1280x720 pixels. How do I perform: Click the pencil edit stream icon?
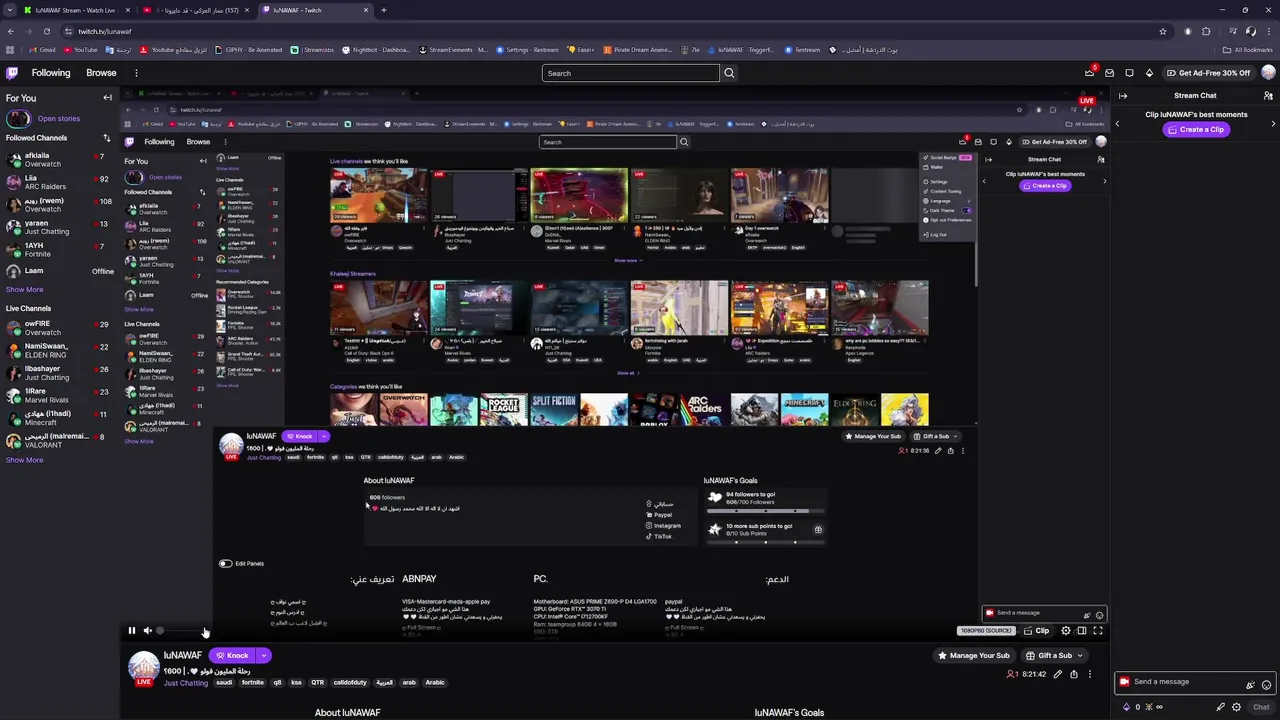pos(1058,674)
